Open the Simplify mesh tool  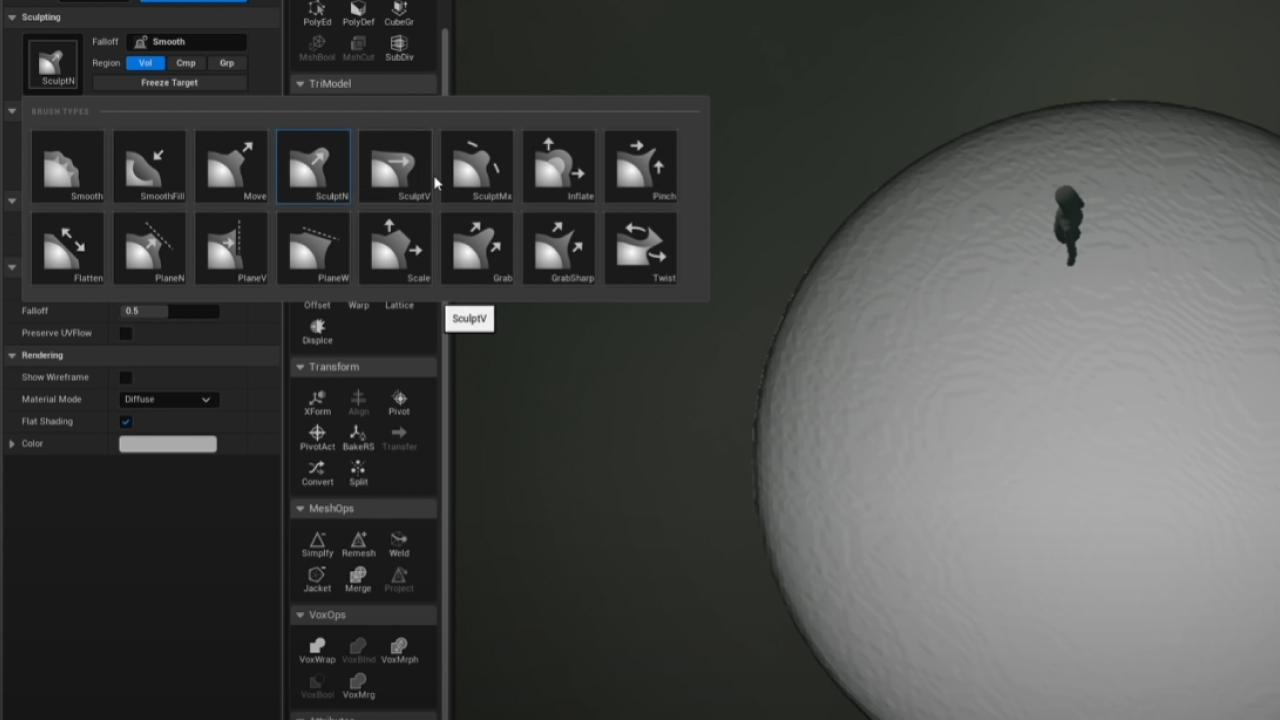[x=317, y=543]
